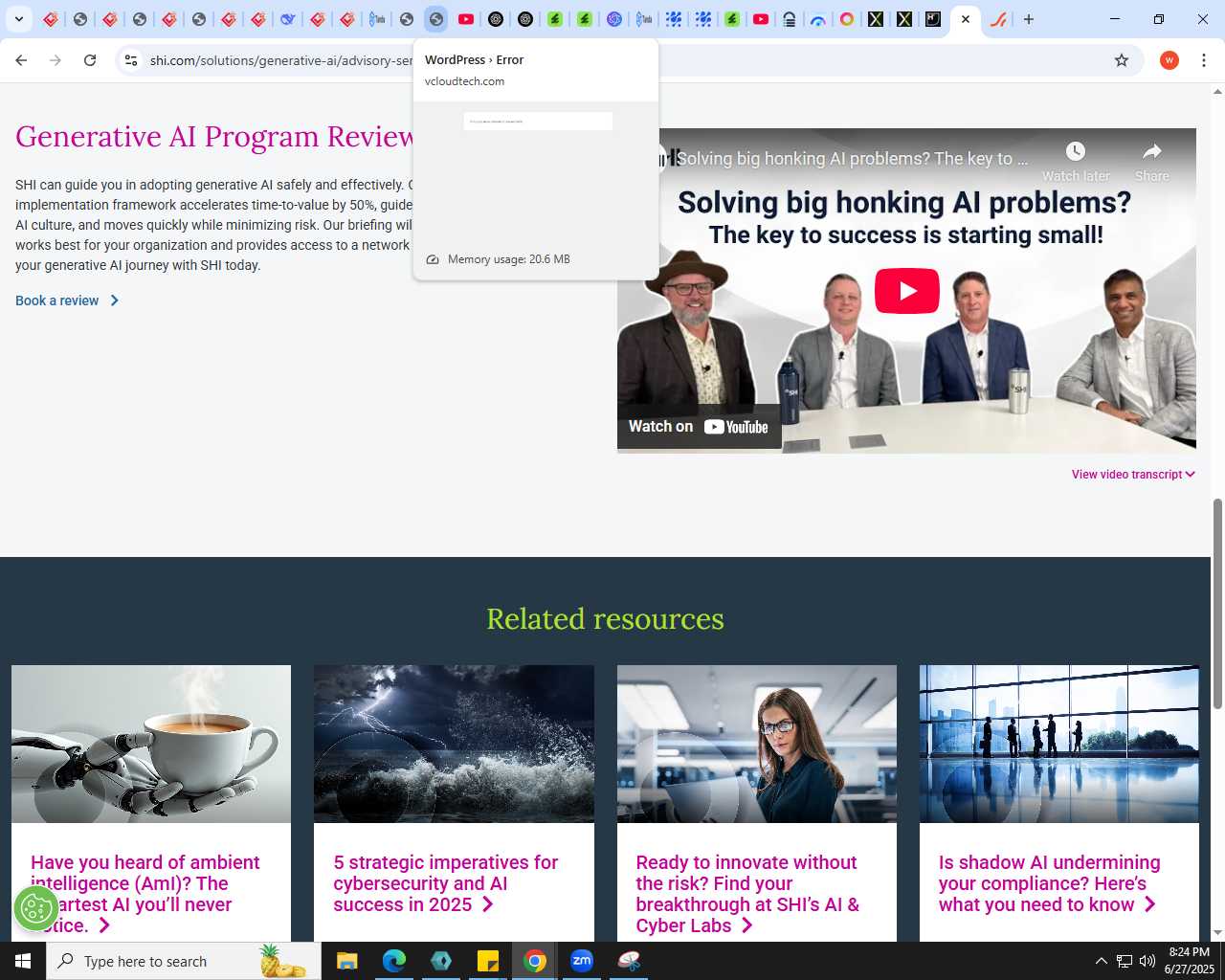The image size is (1225, 980).
Task: Bookmark this page with star icon
Action: coord(1122,60)
